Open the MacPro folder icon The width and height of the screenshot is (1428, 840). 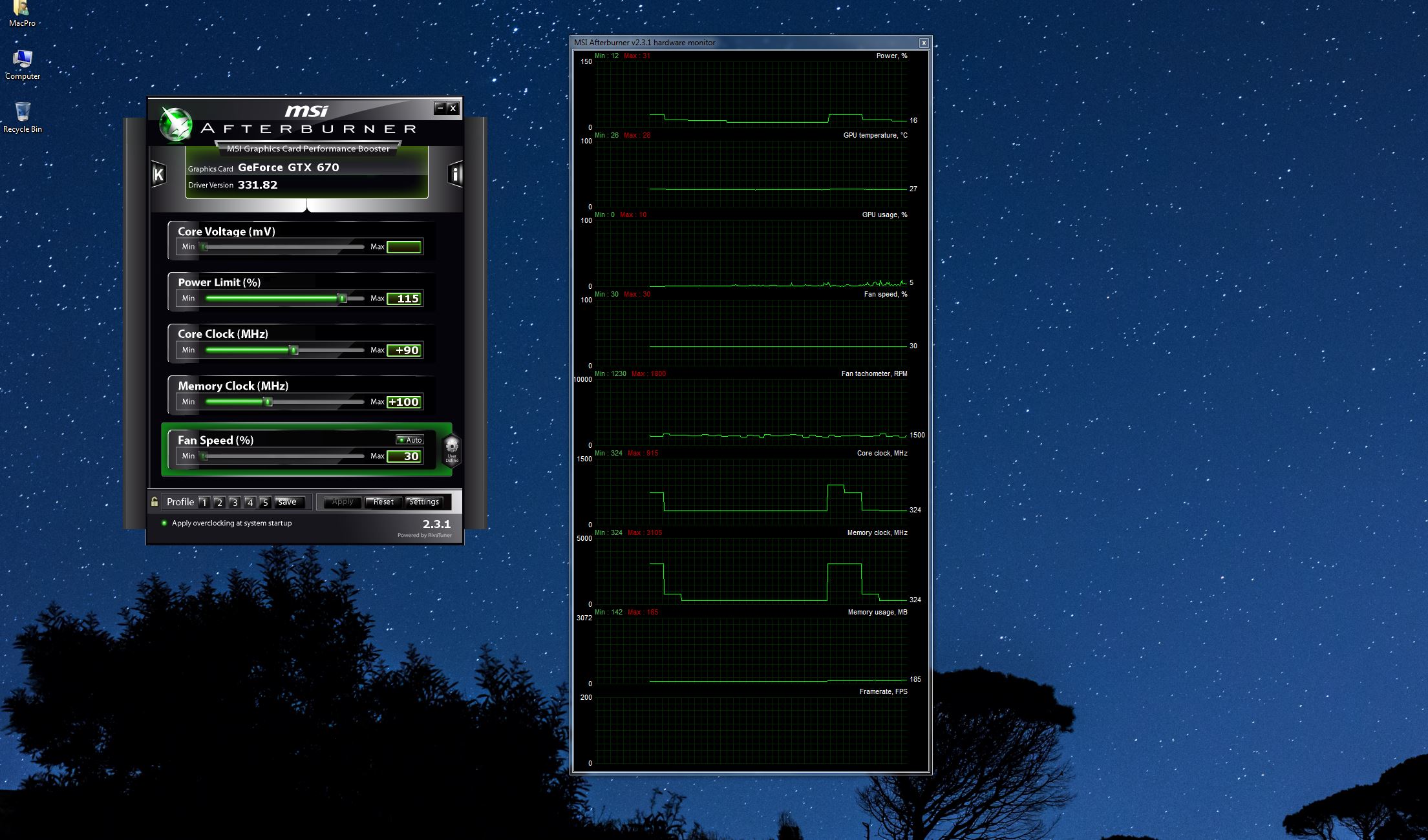pyautogui.click(x=21, y=8)
